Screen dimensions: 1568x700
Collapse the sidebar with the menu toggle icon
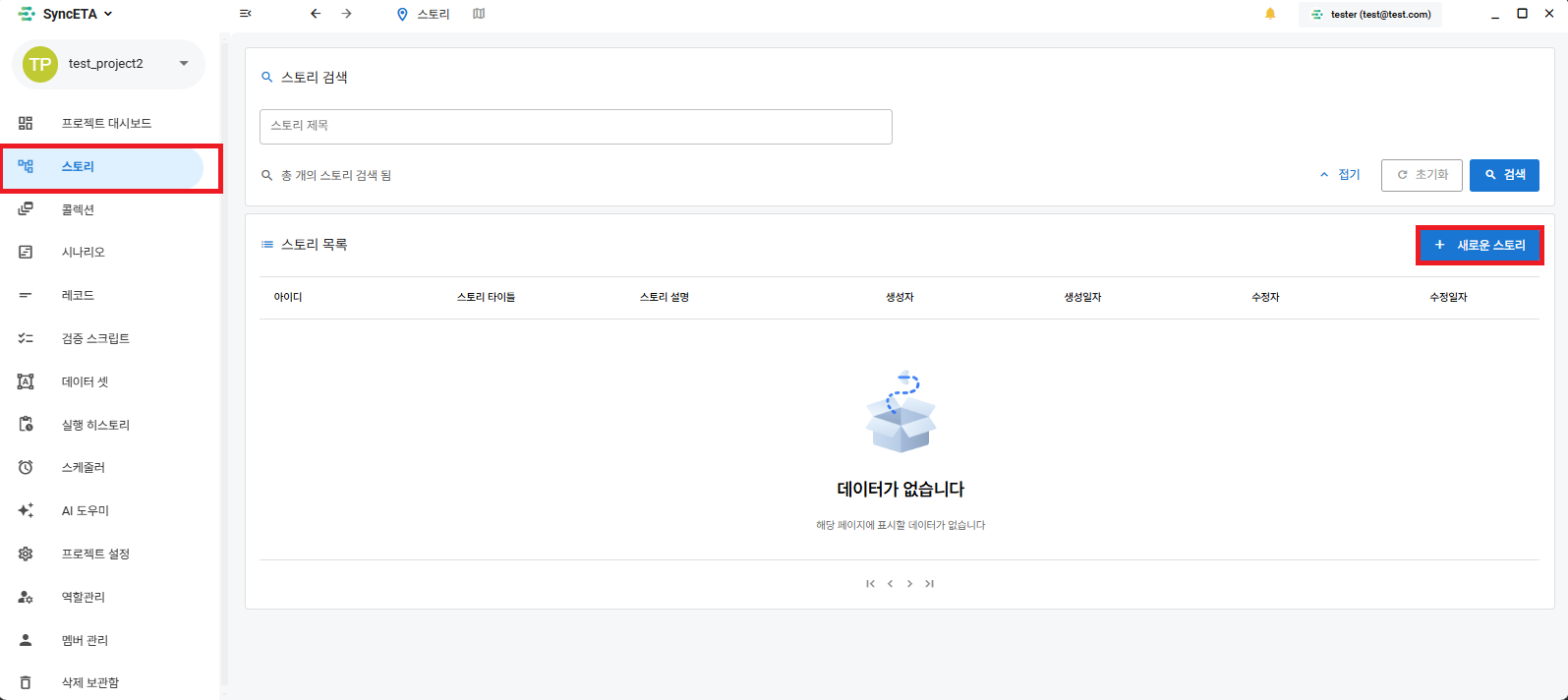[246, 14]
